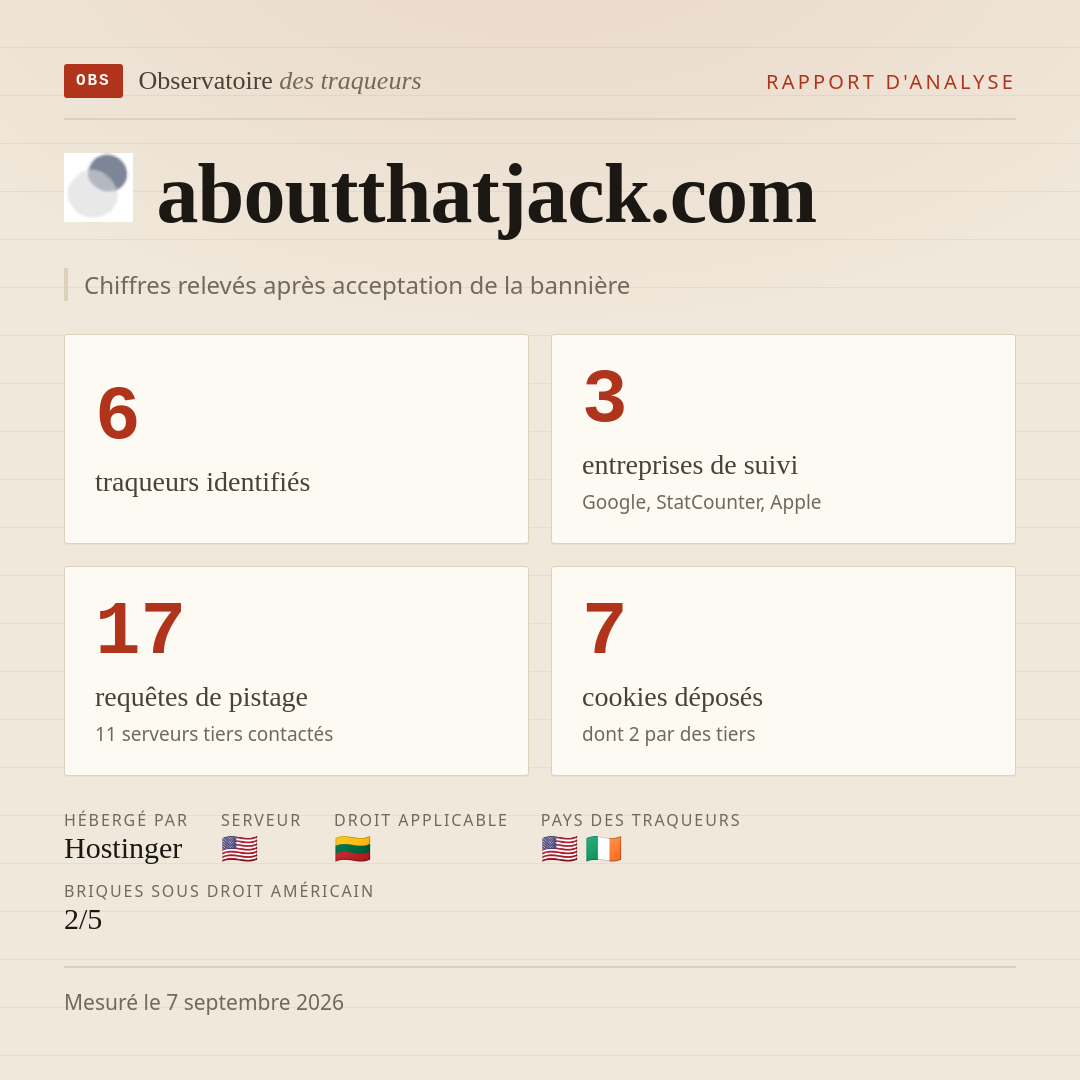
Task: Click the red OBS logo badge
Action: point(94,81)
